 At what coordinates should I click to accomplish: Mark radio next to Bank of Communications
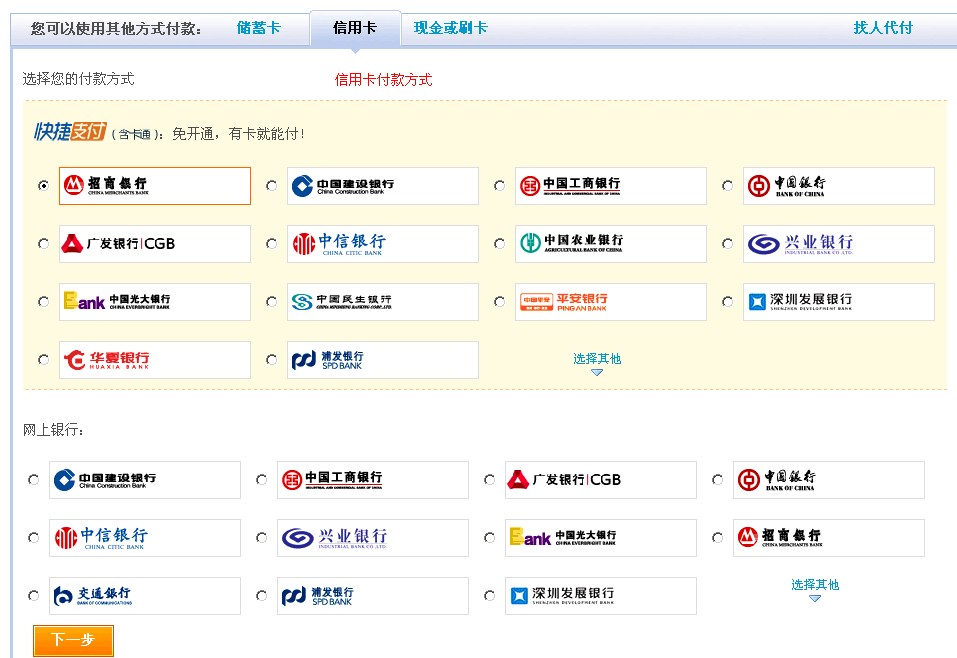coord(34,595)
